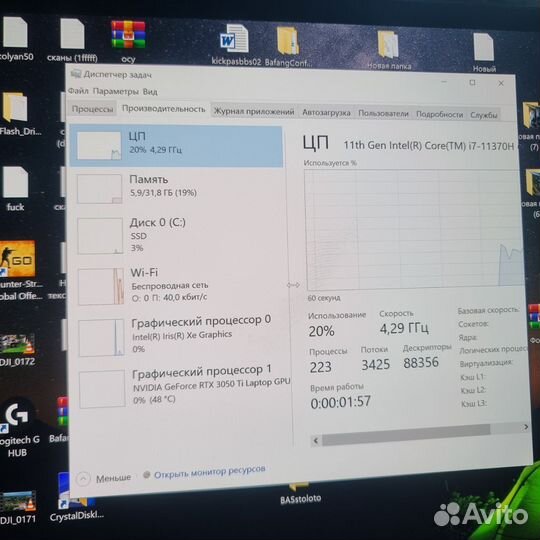Screen dimensions: 540x540
Task: Click the Виртуализация label
Action: coord(486,363)
